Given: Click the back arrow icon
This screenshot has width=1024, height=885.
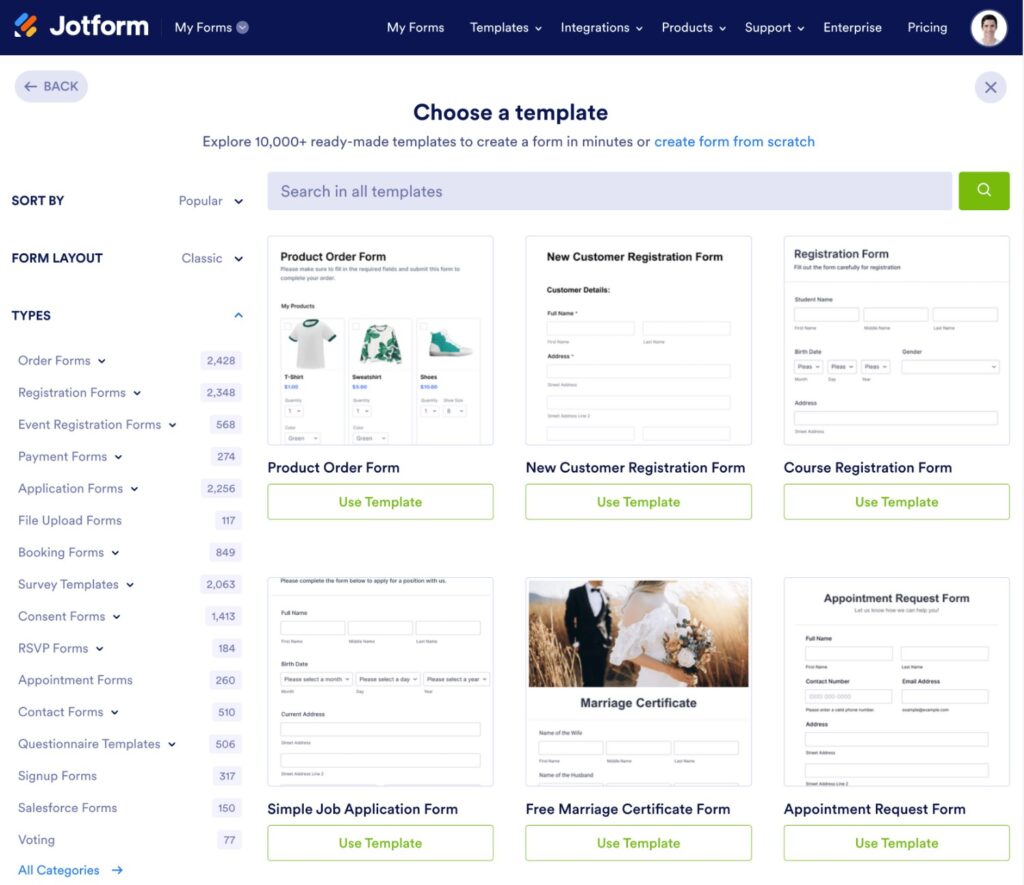Looking at the screenshot, I should point(33,87).
